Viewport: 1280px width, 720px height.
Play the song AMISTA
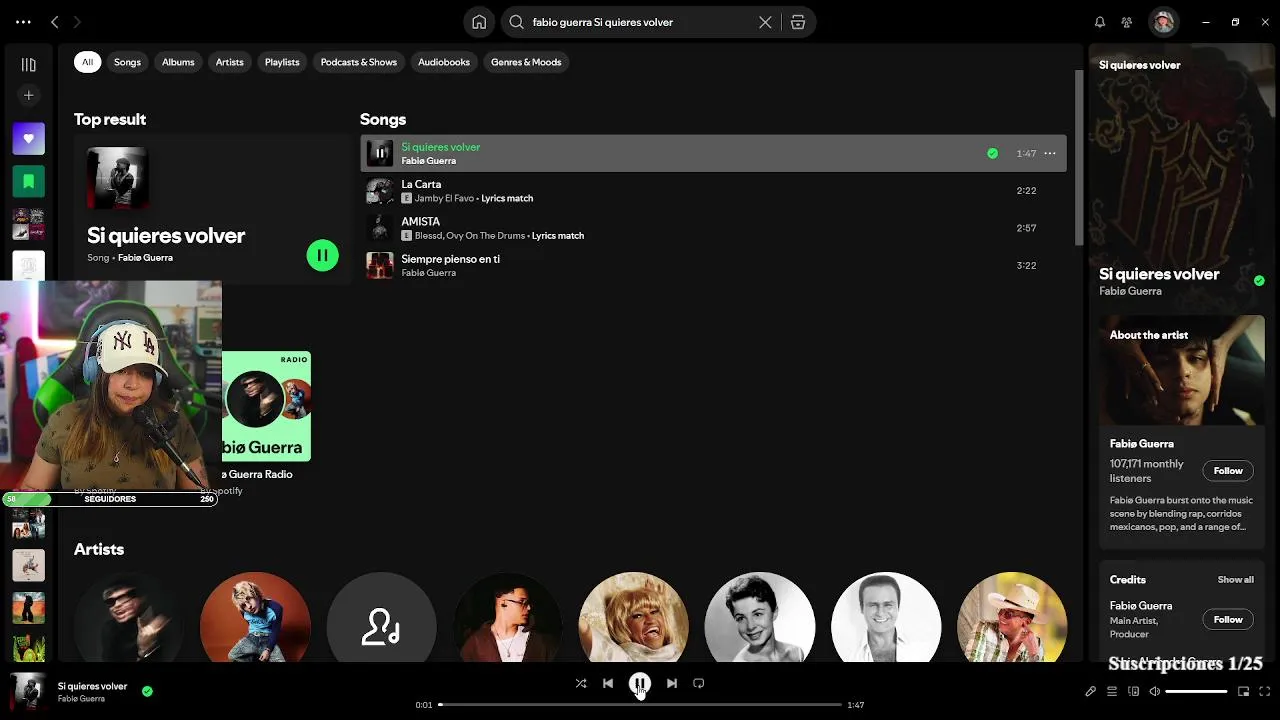click(x=713, y=228)
